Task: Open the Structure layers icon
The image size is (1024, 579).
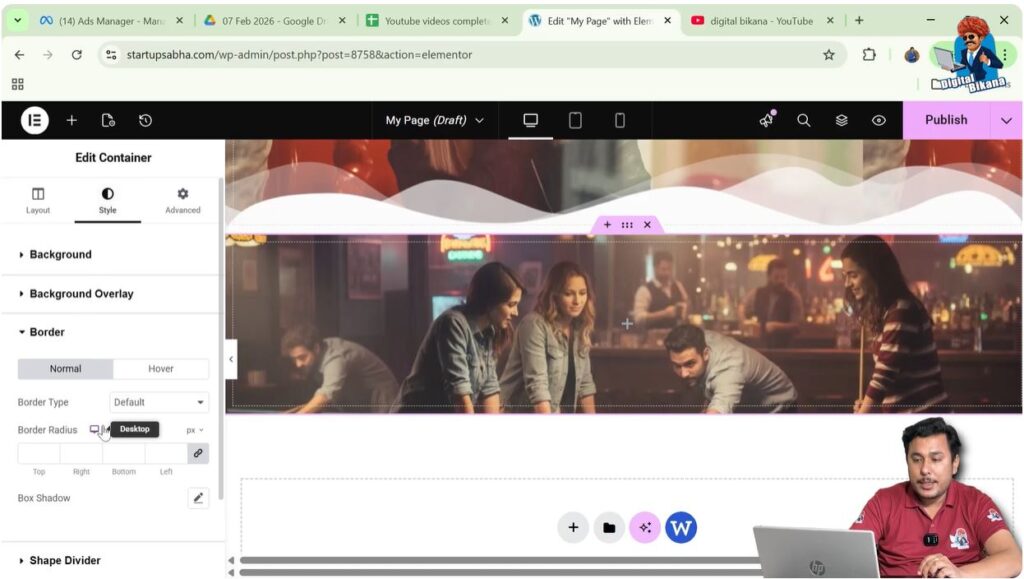Action: click(841, 120)
